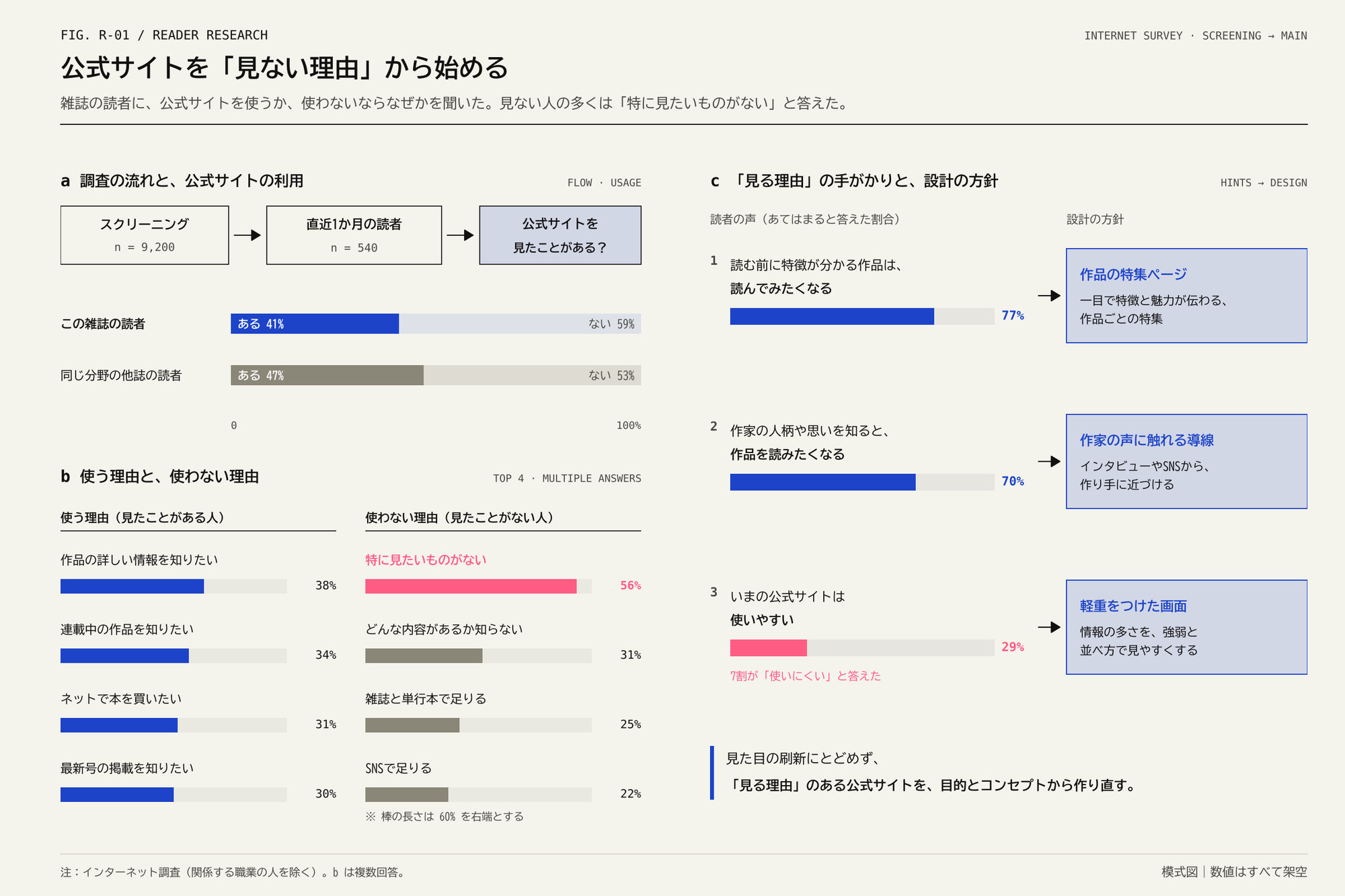Click the ない 53% bar segment
Screen dimensions: 1345x896
pyautogui.click(x=532, y=376)
